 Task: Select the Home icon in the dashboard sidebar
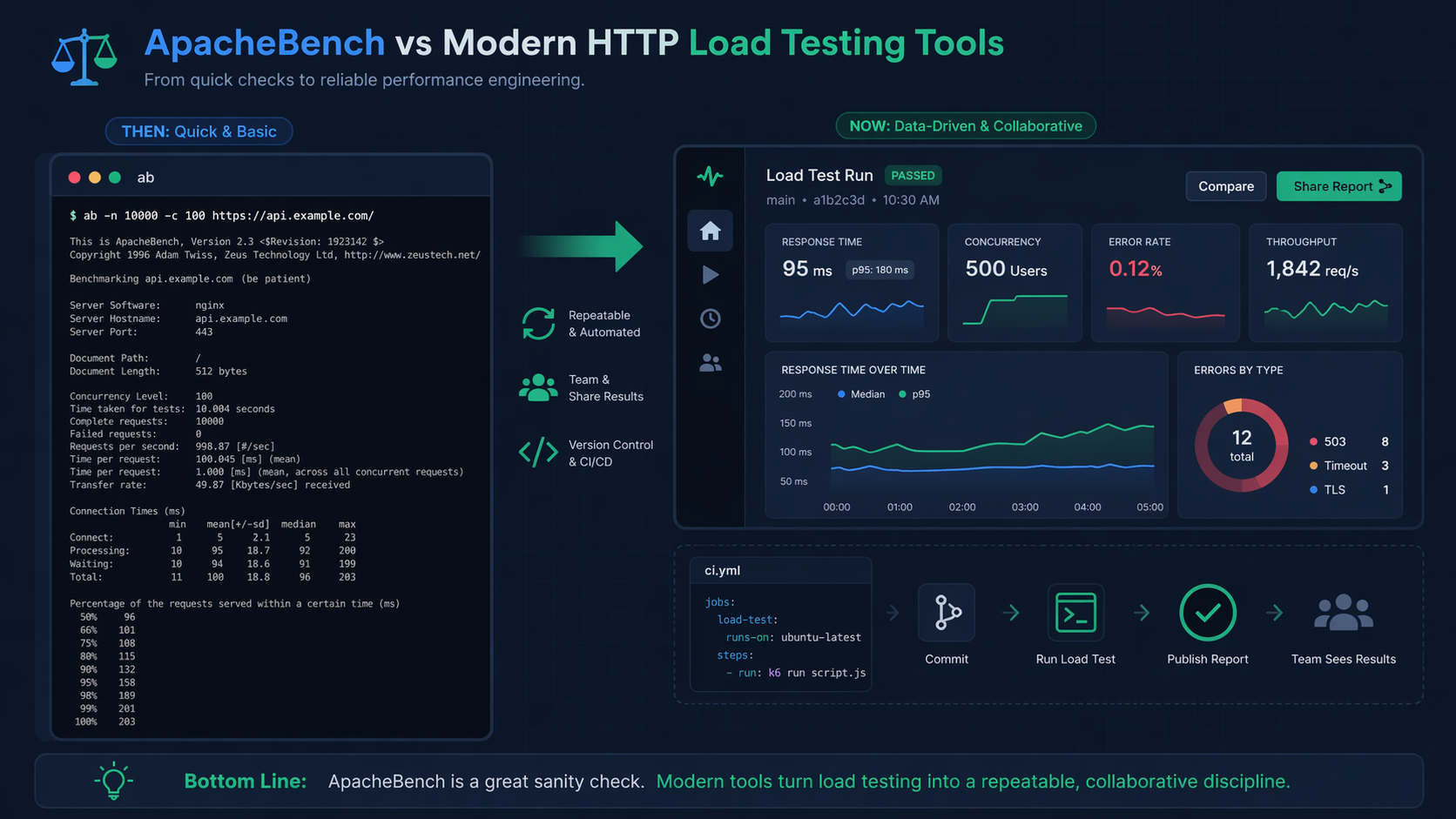tap(711, 231)
